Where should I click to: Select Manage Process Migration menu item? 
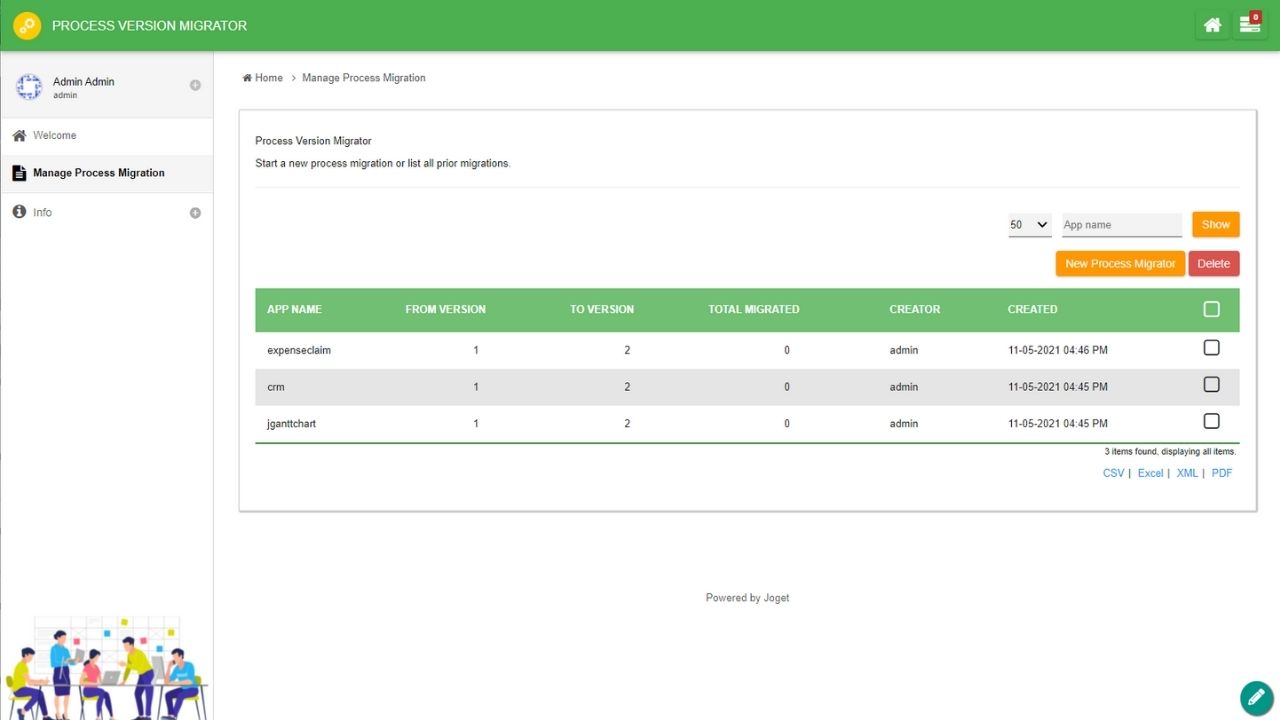click(x=98, y=173)
